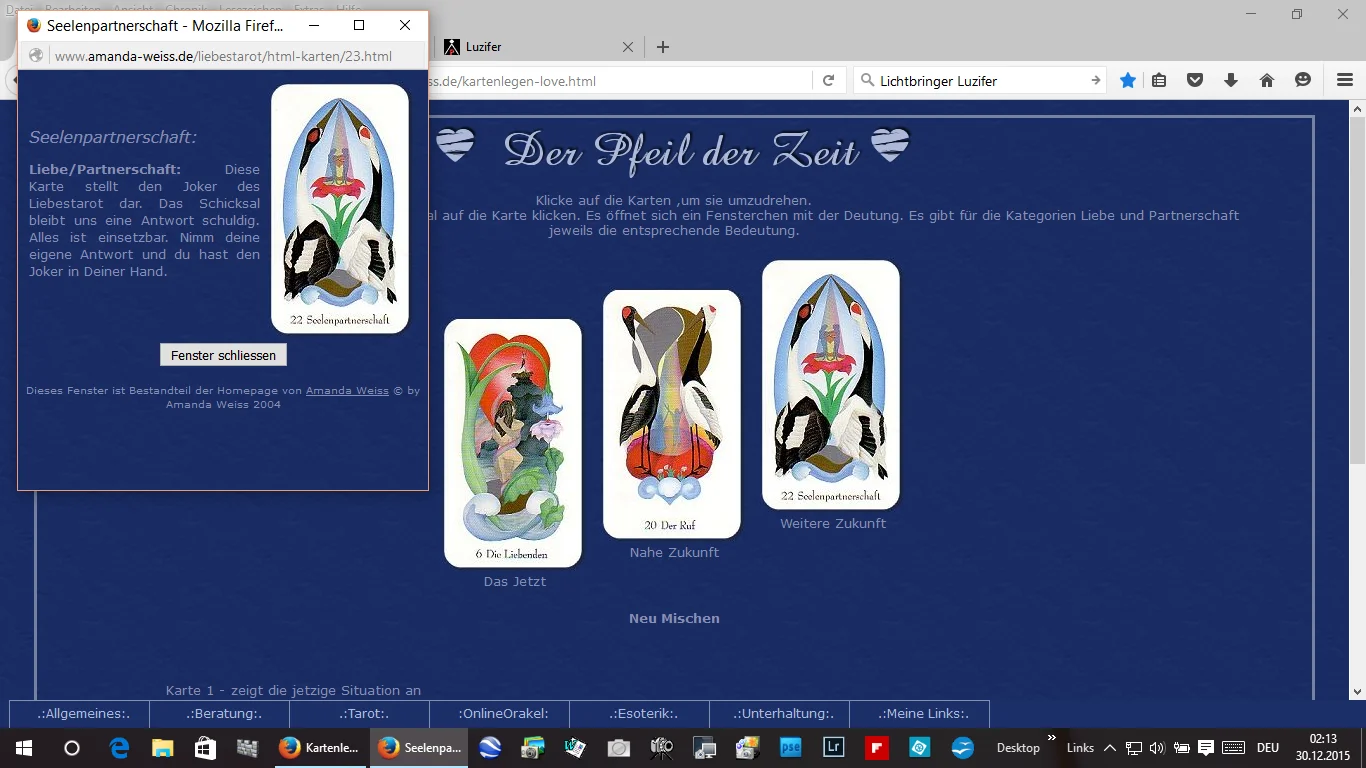The width and height of the screenshot is (1366, 768).
Task: Open the .:Tarot:. navigation menu
Action: tap(359, 714)
